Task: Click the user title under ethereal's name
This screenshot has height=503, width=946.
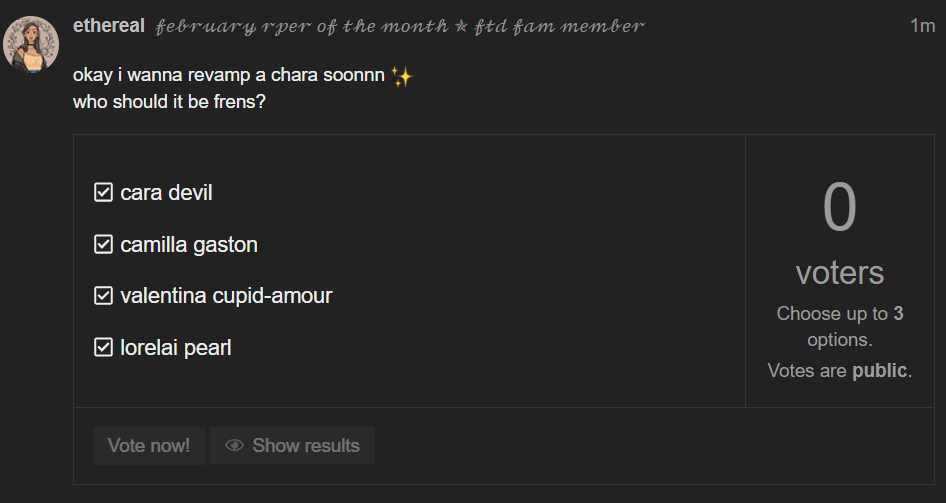Action: tap(400, 27)
